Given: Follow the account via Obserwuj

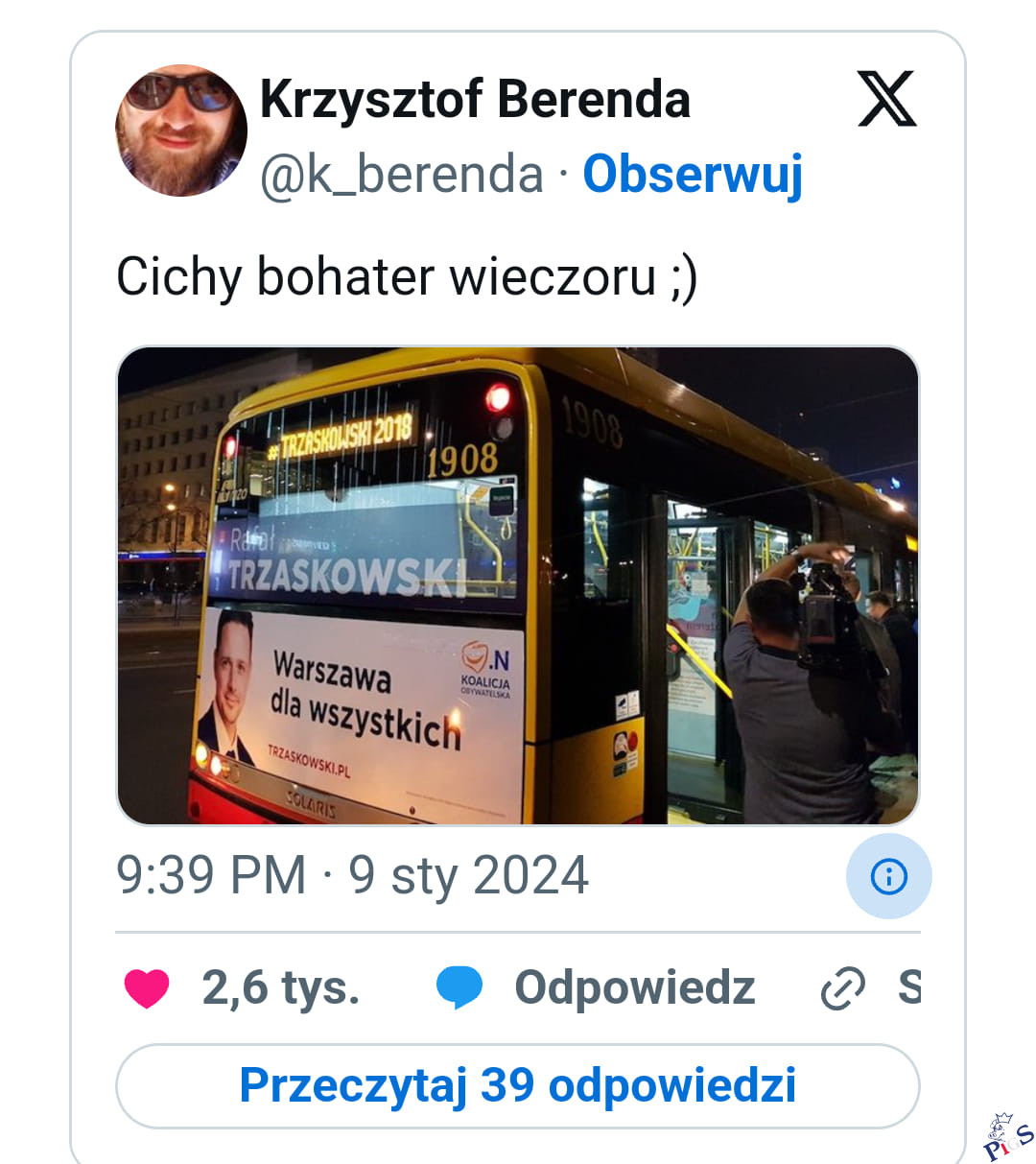Looking at the screenshot, I should pos(693,175).
